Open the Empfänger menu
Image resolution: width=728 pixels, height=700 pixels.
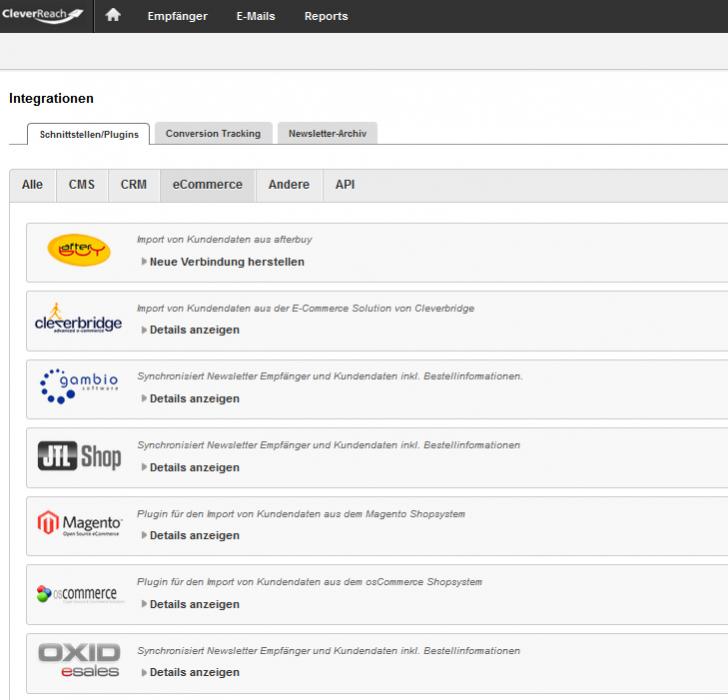coord(177,16)
